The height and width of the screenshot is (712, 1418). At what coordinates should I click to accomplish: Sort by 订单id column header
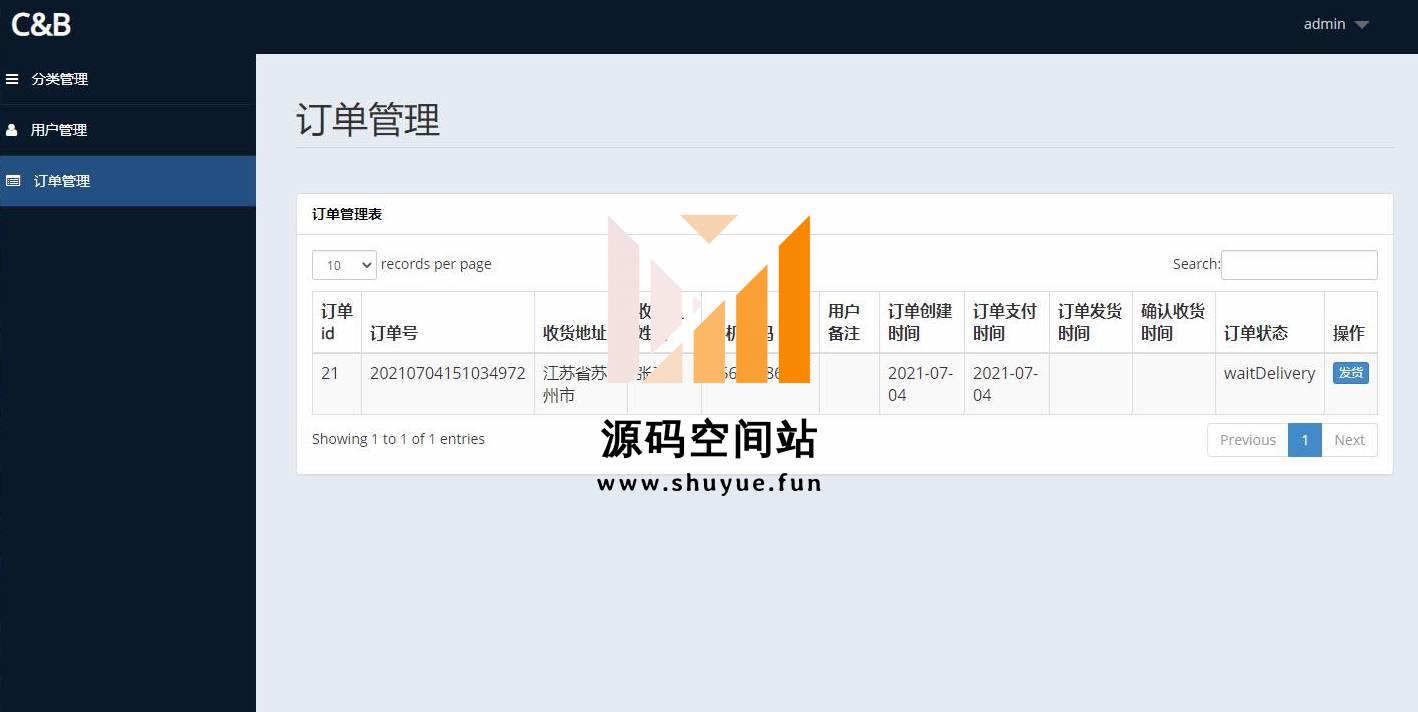click(337, 322)
